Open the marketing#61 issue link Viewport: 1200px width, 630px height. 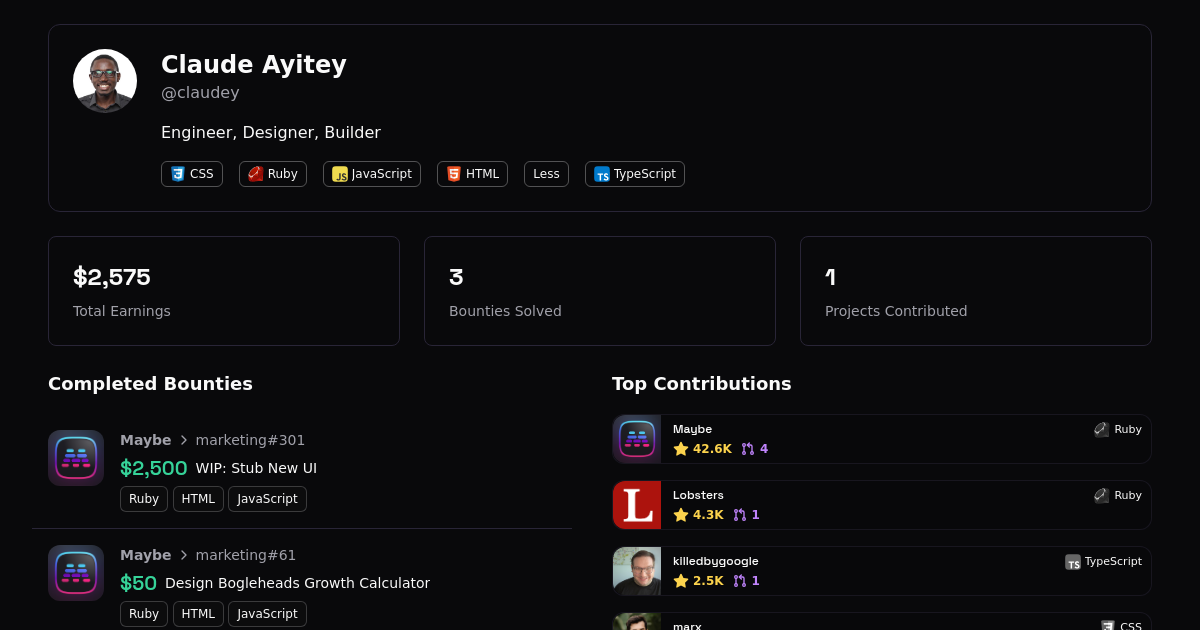coord(245,555)
